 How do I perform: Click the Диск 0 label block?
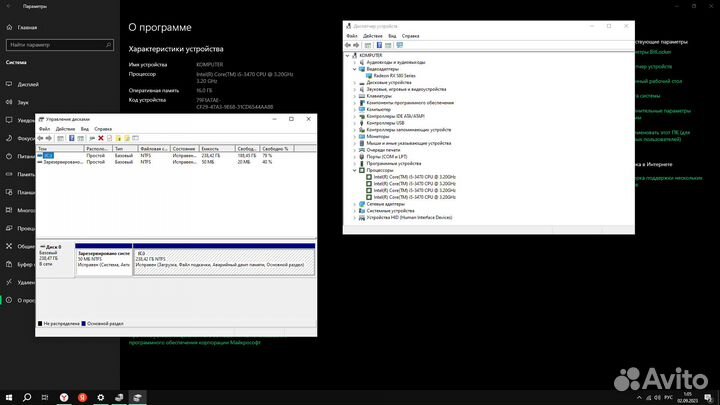tap(55, 259)
